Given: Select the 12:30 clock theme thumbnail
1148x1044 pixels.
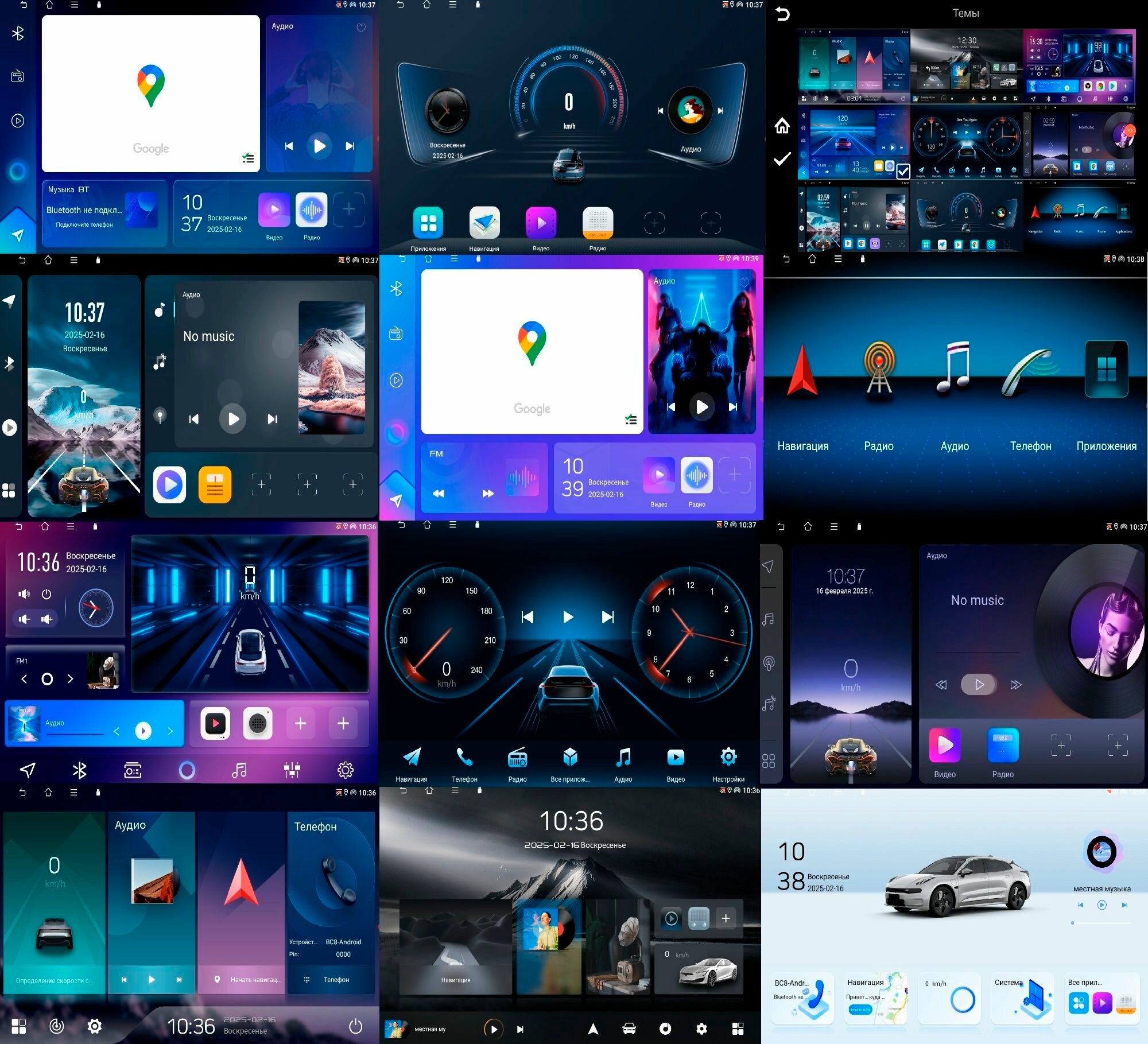Looking at the screenshot, I should (967, 66).
